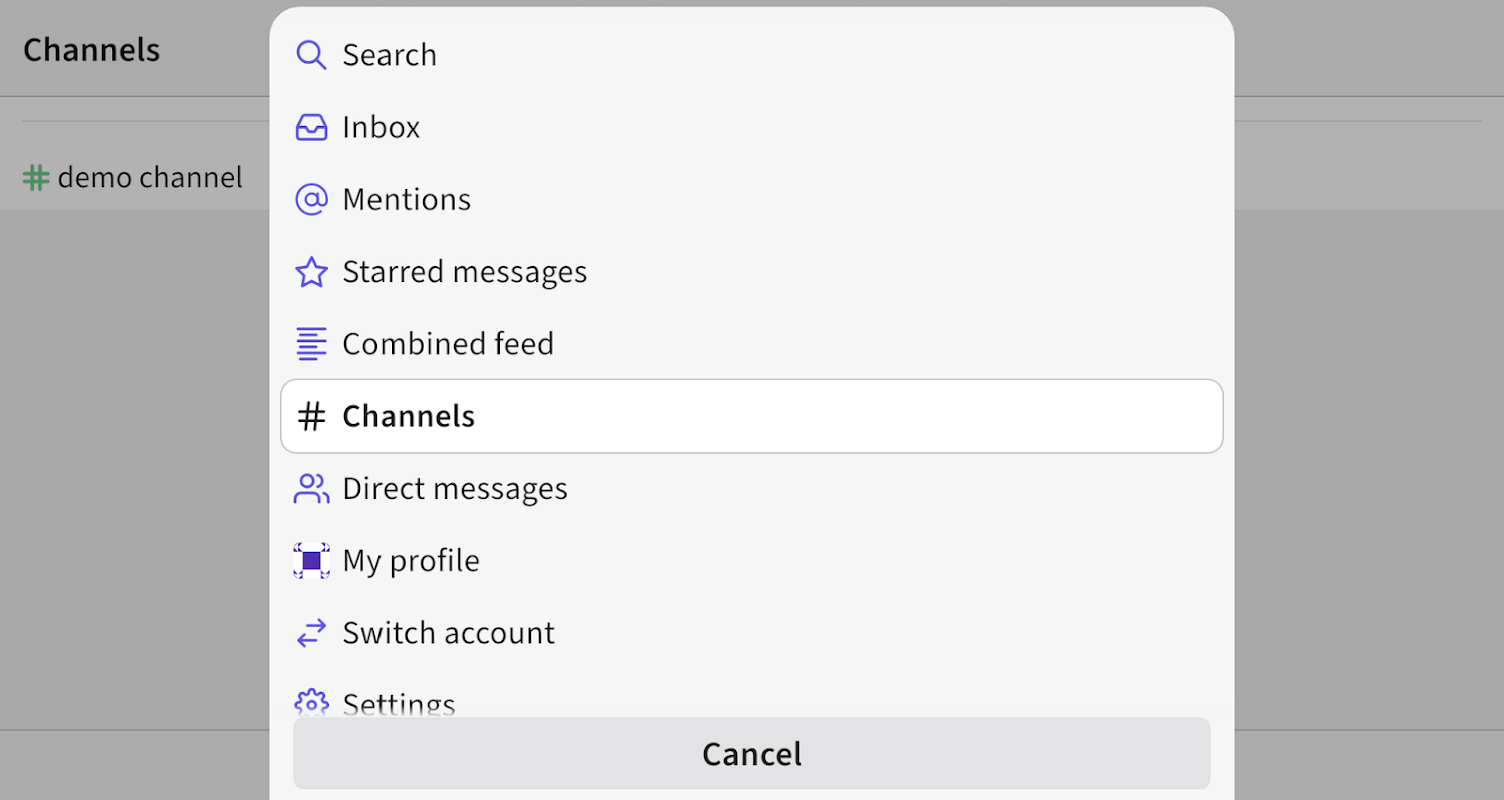Viewport: 1504px width, 800px height.
Task: Click the @ Mentions icon
Action: tap(311, 200)
